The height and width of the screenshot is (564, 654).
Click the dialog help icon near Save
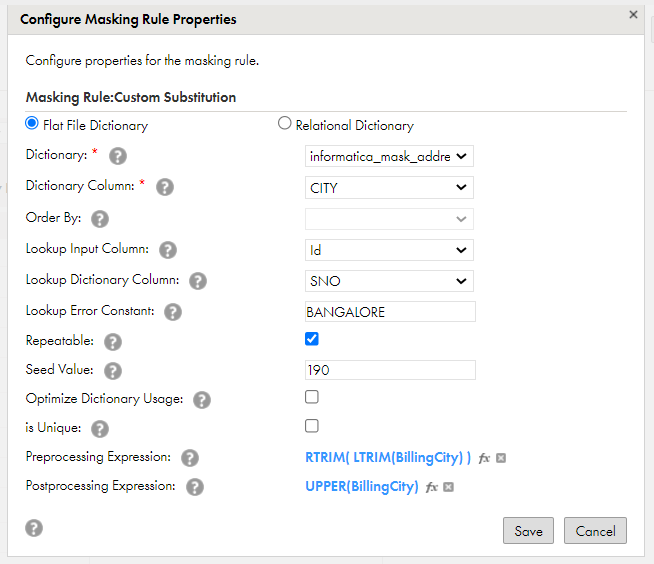[34, 528]
